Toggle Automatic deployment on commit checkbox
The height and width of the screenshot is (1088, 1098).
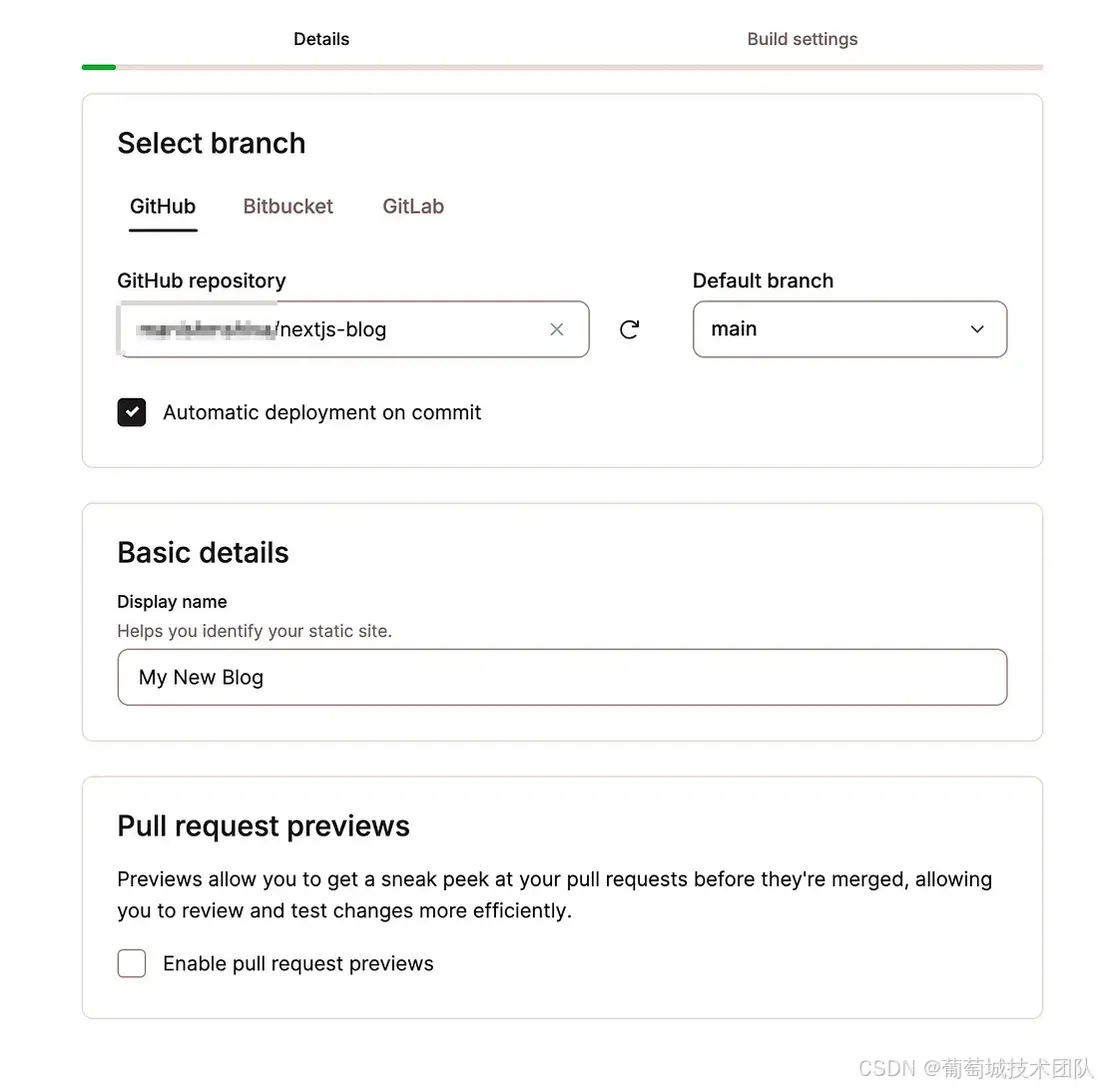pos(132,412)
